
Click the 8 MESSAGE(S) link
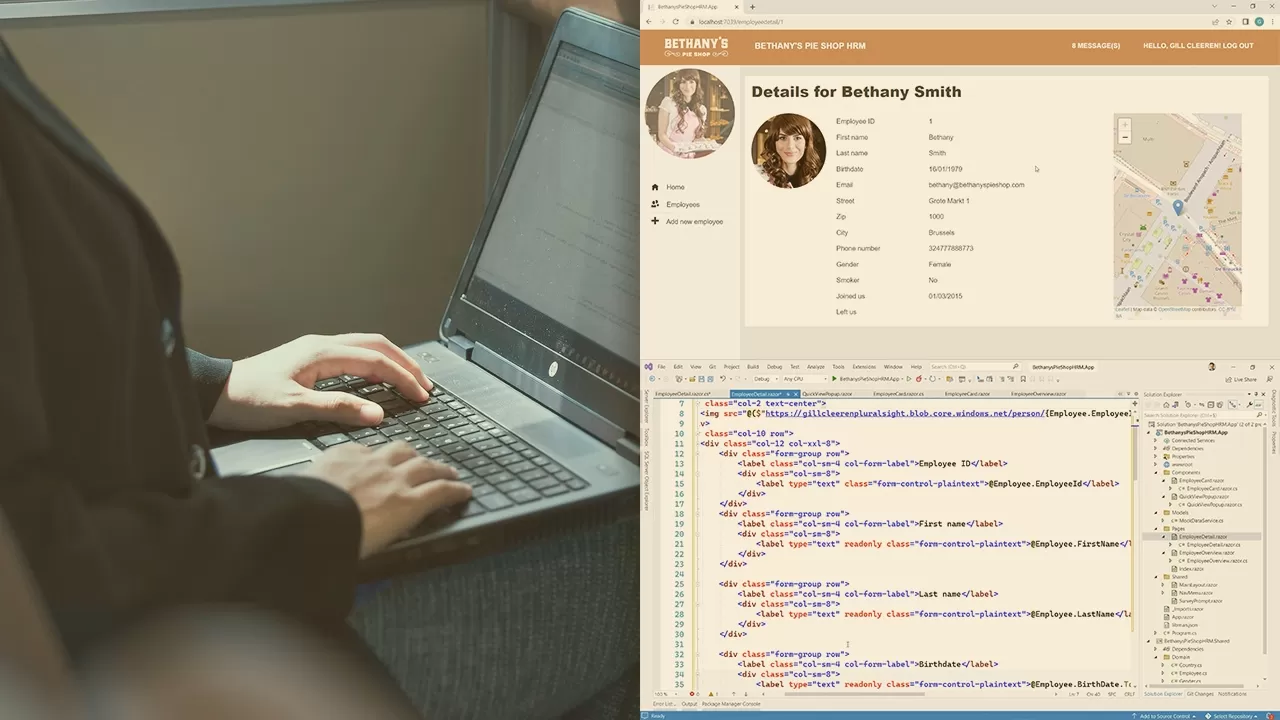click(x=1096, y=46)
